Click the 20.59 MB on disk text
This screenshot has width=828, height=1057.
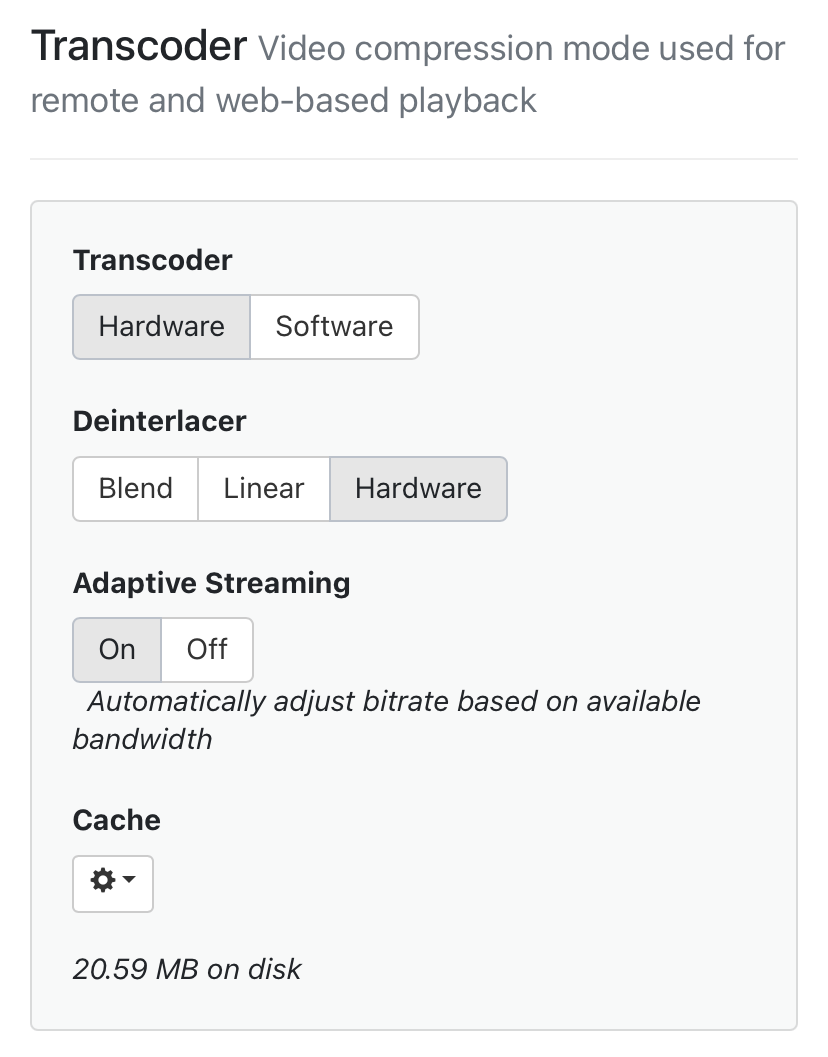(x=187, y=969)
